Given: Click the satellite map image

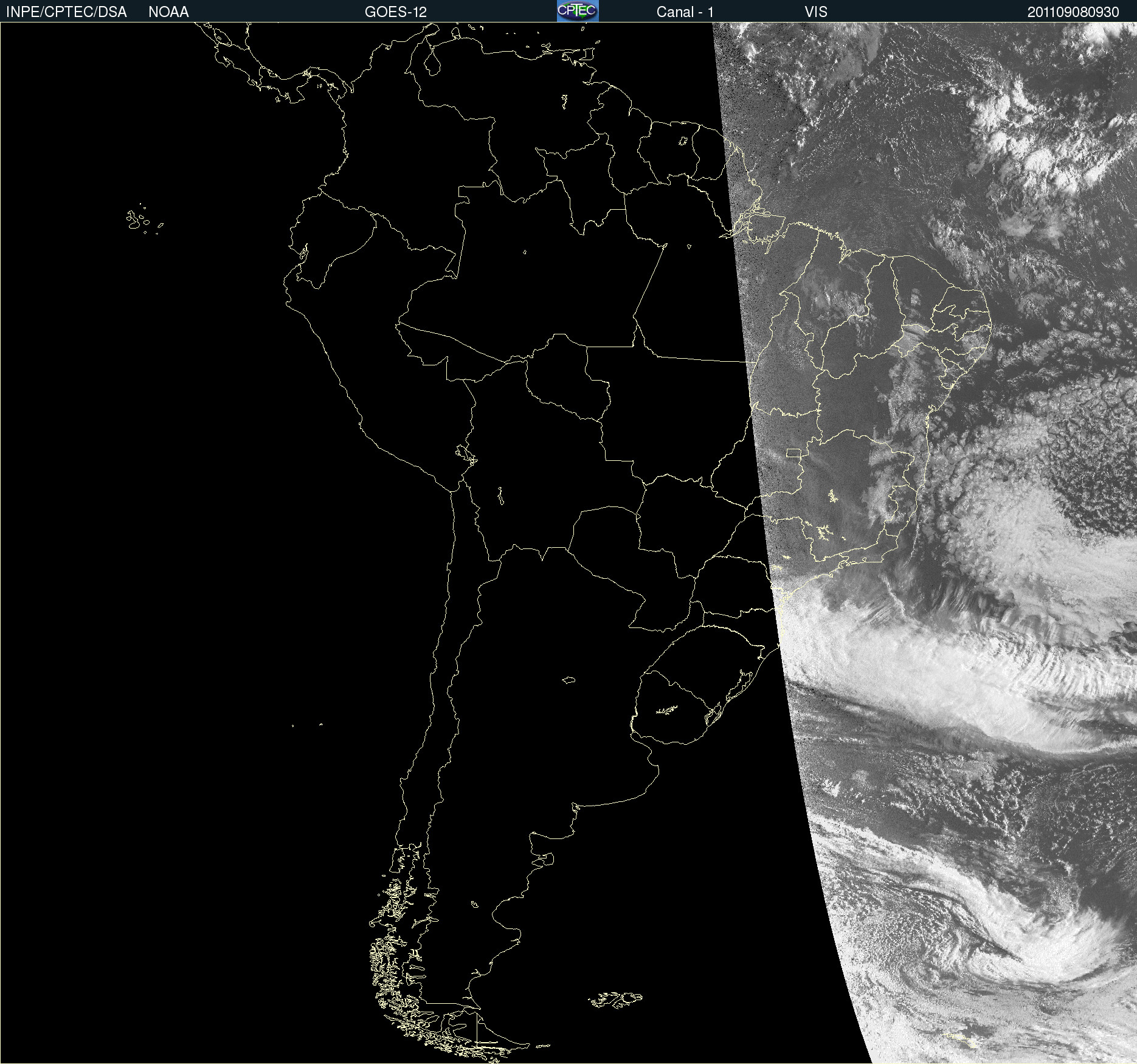Looking at the screenshot, I should [x=568, y=543].
